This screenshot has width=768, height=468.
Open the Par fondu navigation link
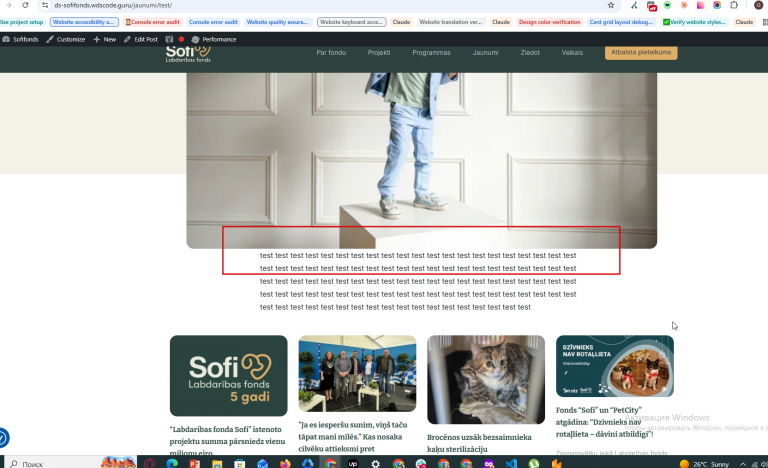pos(331,52)
